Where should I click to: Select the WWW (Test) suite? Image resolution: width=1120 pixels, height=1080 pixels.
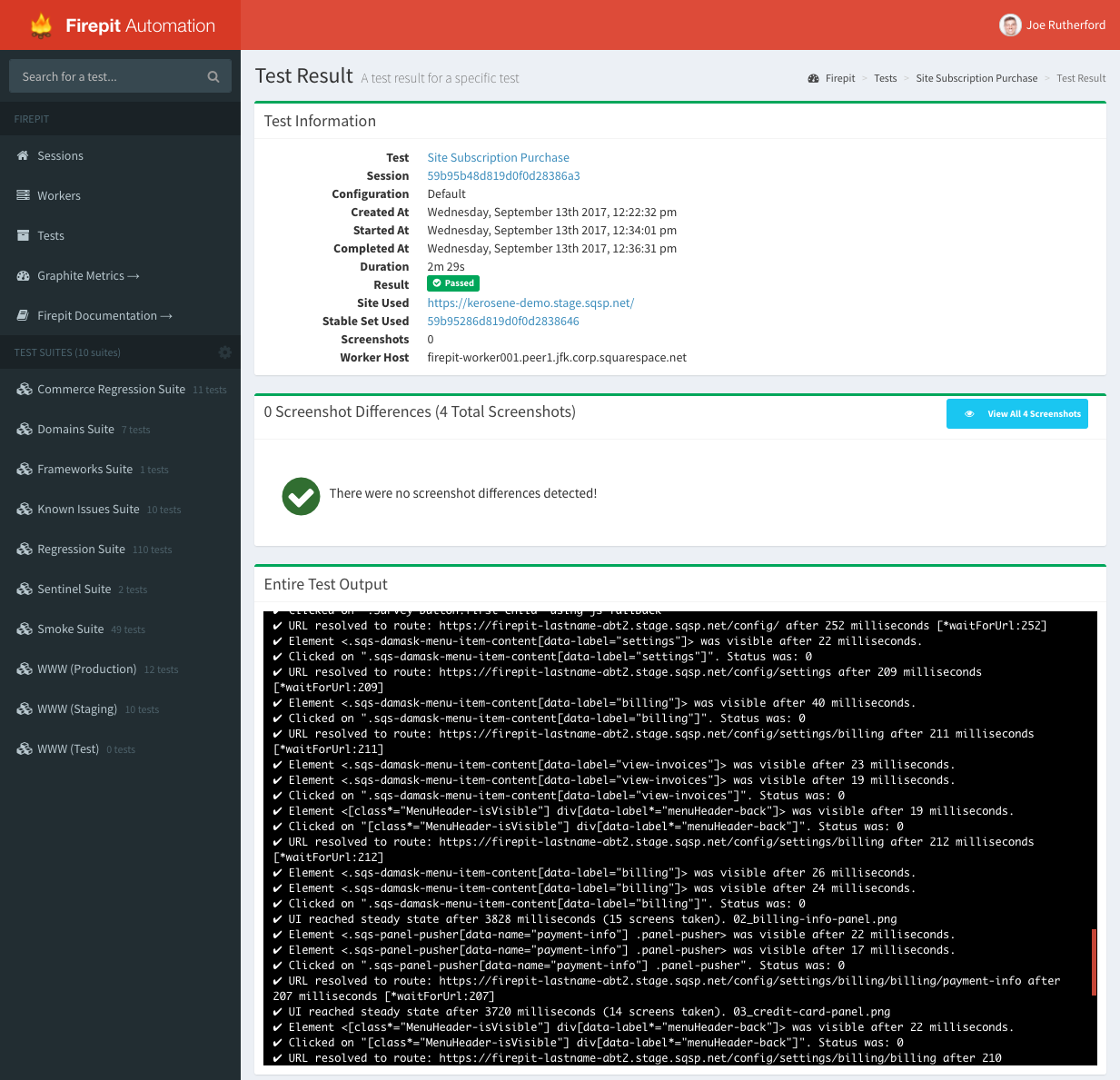[x=120, y=749]
